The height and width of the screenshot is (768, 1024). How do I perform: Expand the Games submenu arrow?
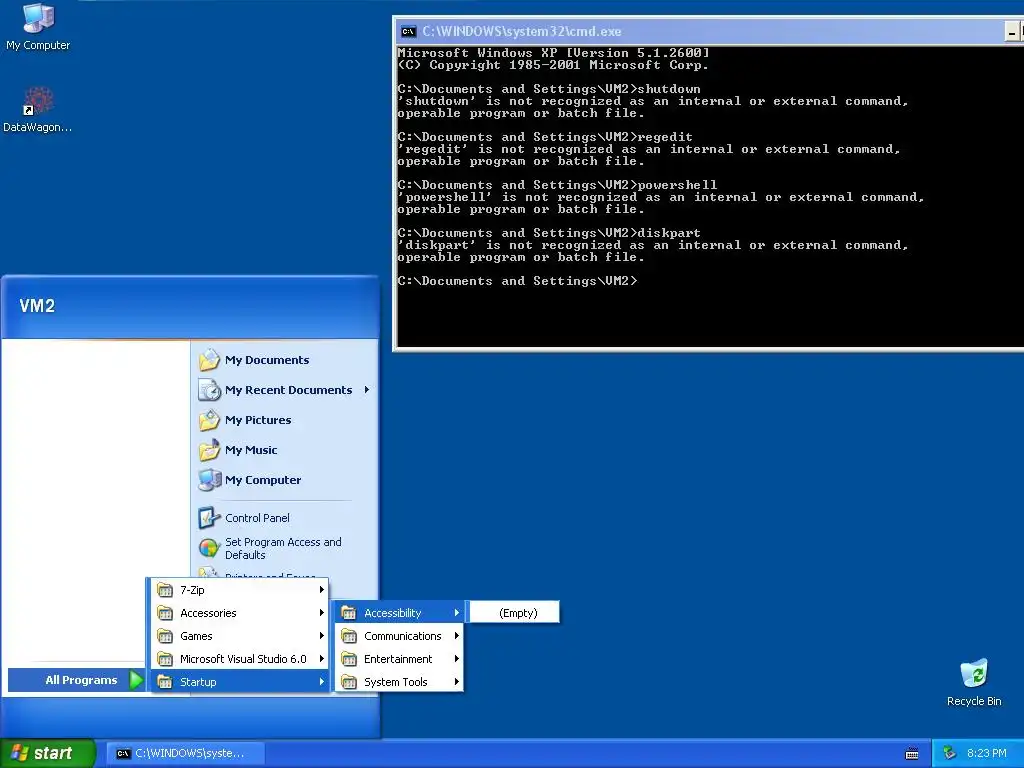321,635
